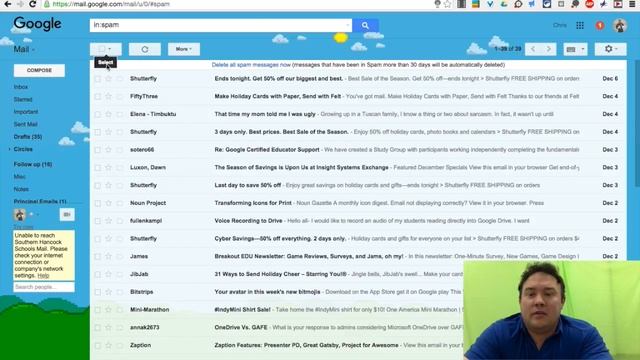Star the Mini-Marathon message
Viewport: 640px width, 360px height.
click(x=108, y=310)
